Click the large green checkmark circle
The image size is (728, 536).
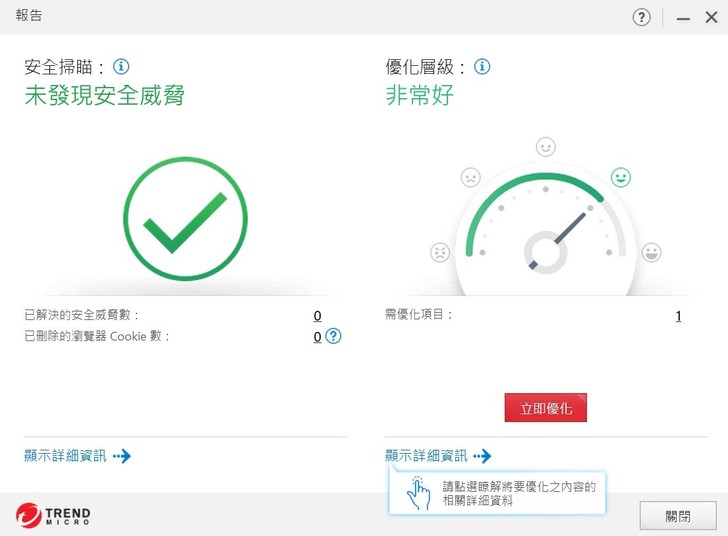pyautogui.click(x=185, y=219)
